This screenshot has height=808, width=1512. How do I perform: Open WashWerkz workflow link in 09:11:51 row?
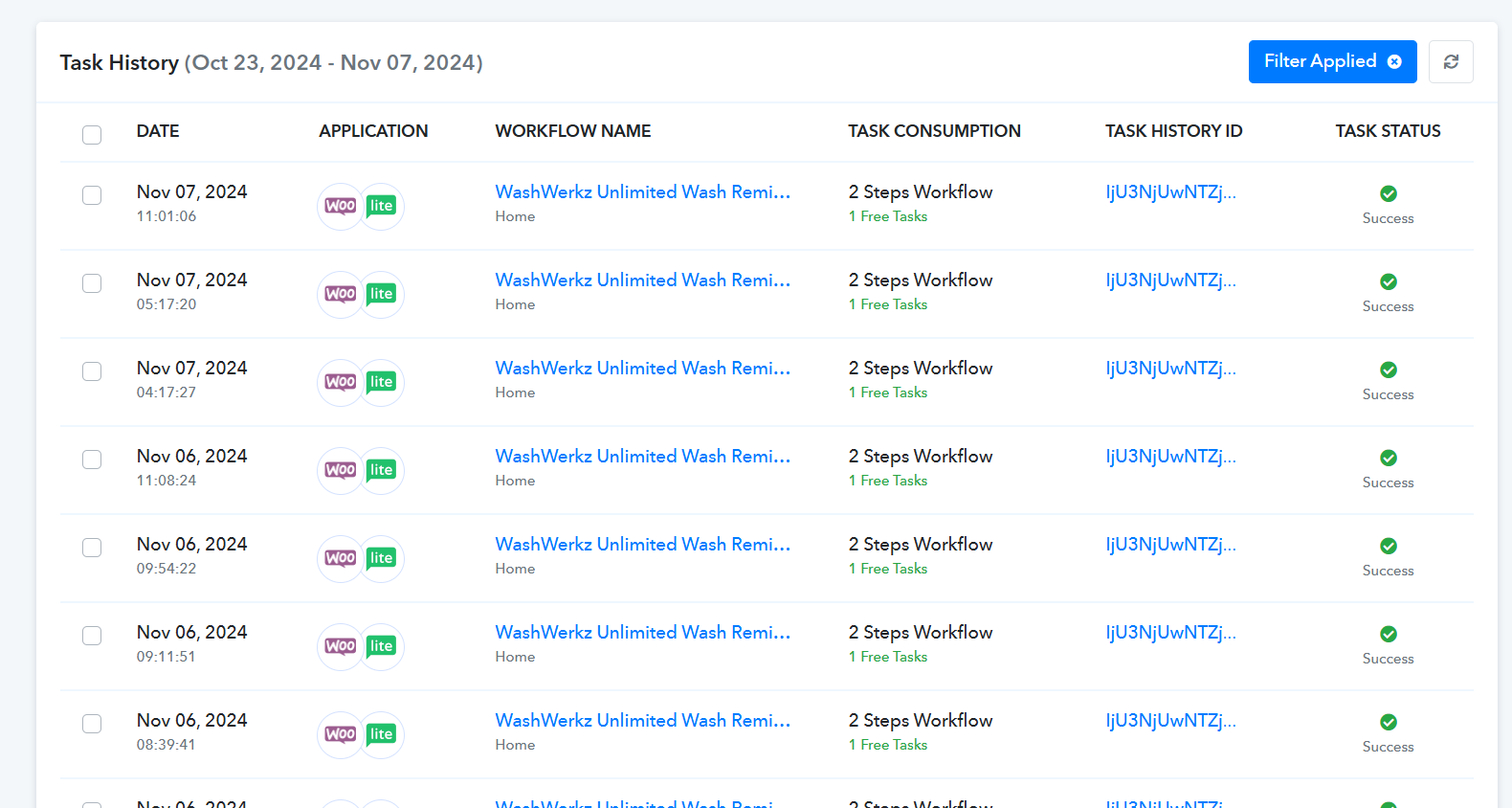[x=643, y=632]
